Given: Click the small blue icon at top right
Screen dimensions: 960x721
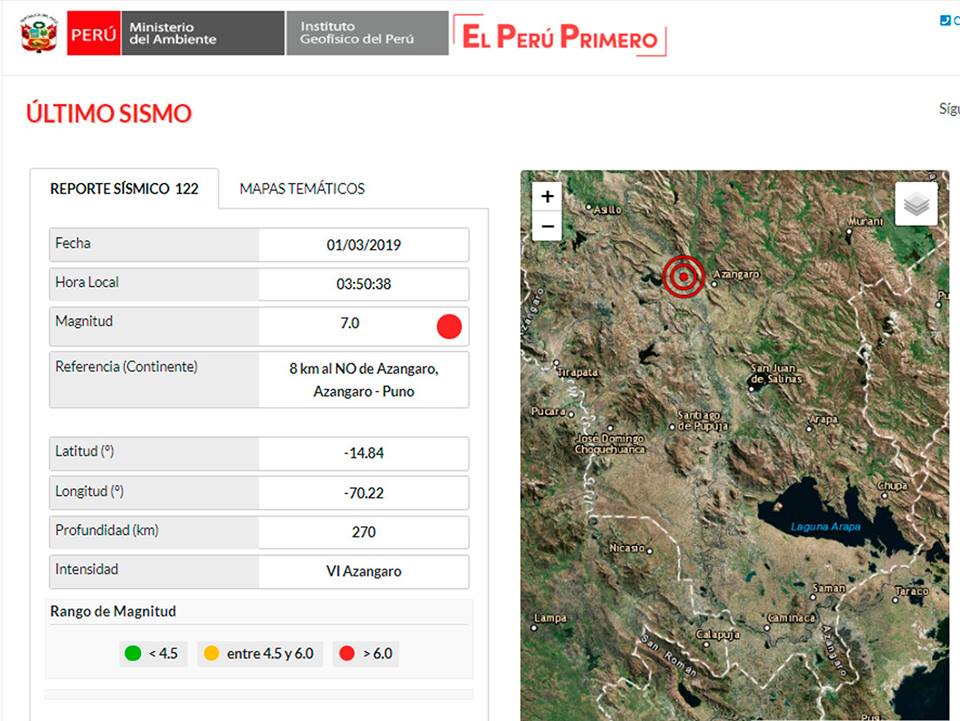Looking at the screenshot, I should 945,21.
